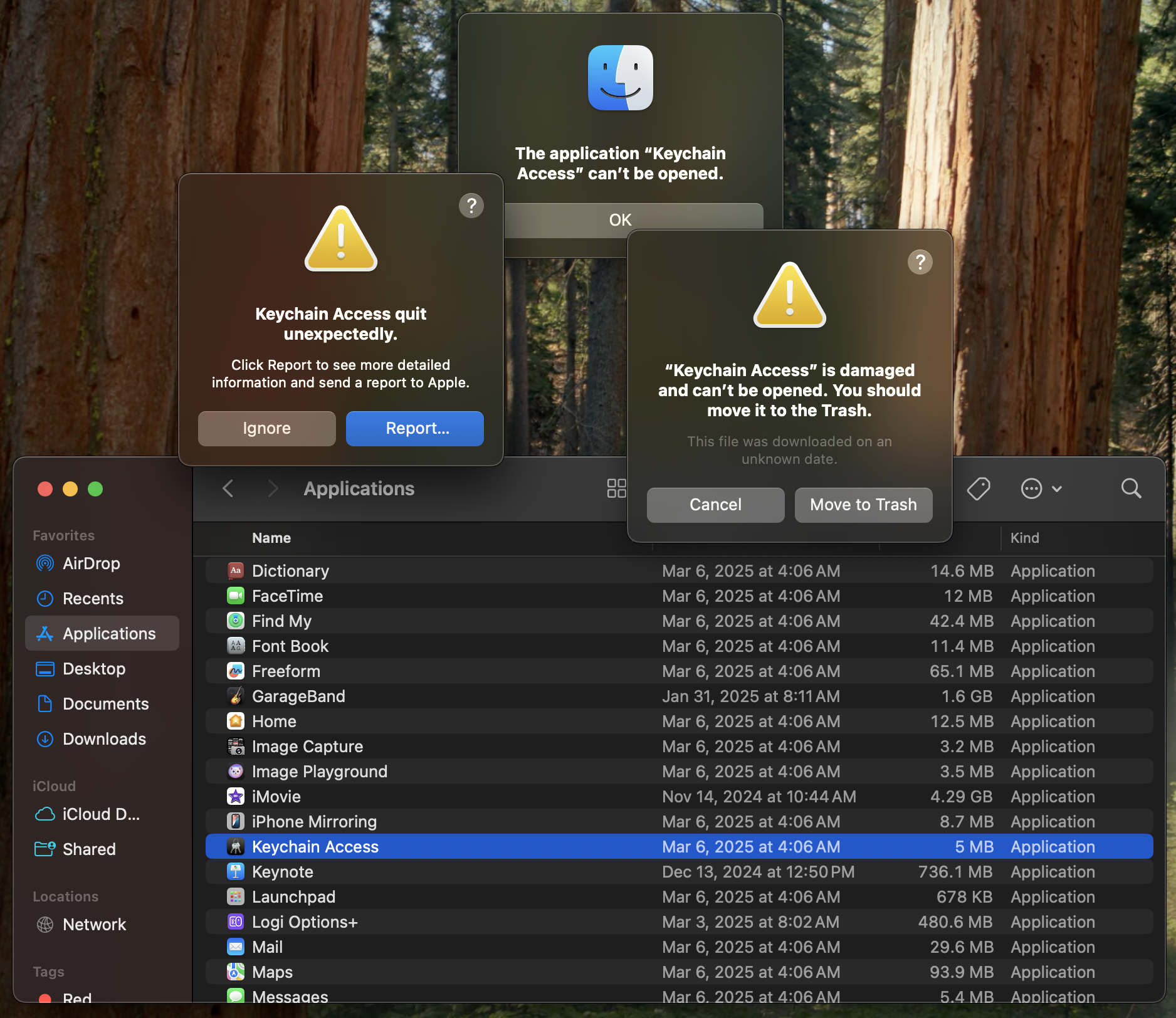Click Keynote's date Dec 13, 2024
1176x1018 pixels.
759,871
